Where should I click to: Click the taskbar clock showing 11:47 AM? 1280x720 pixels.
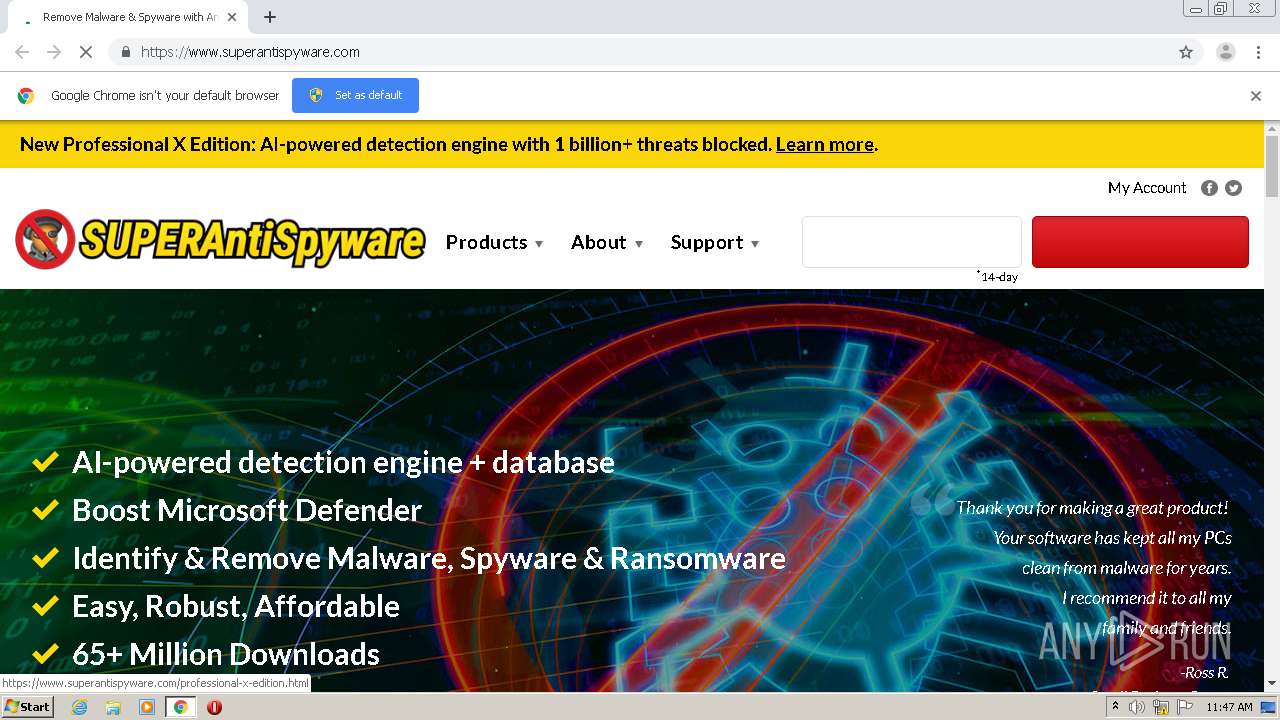1229,707
